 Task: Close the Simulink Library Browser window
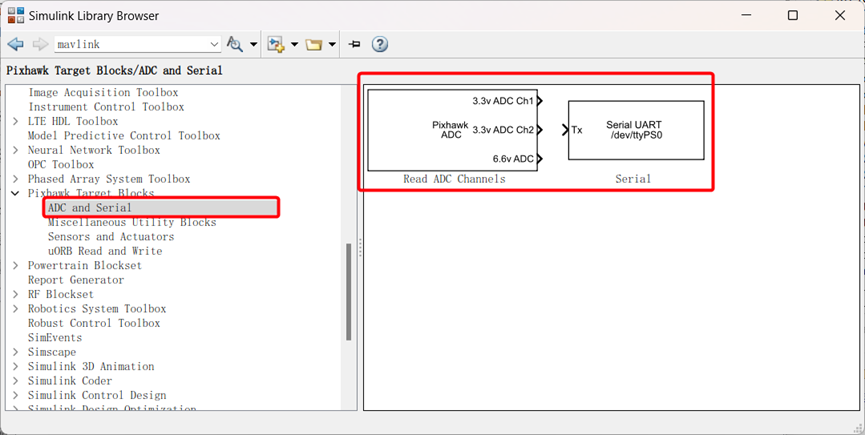(x=840, y=15)
